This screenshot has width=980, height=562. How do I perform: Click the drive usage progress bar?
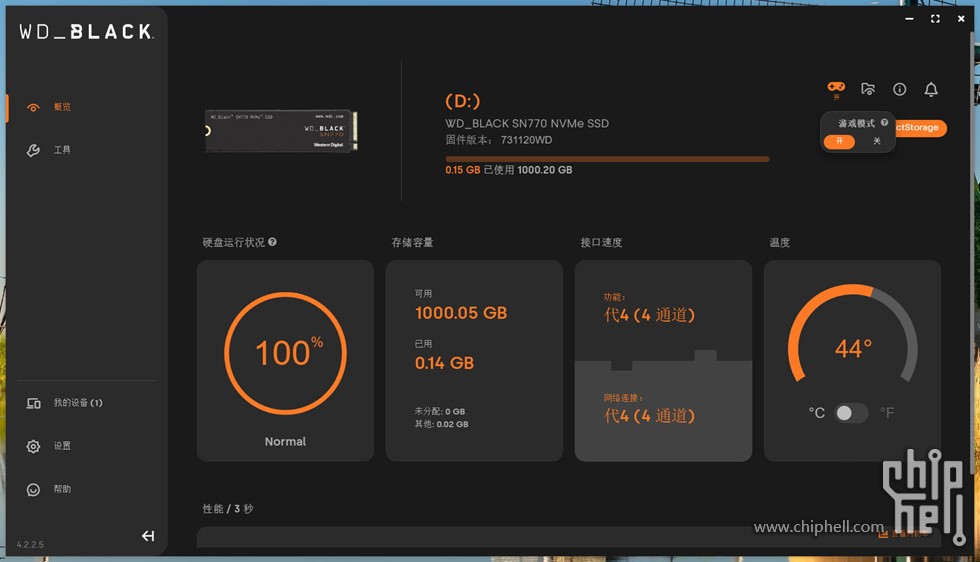click(x=607, y=159)
